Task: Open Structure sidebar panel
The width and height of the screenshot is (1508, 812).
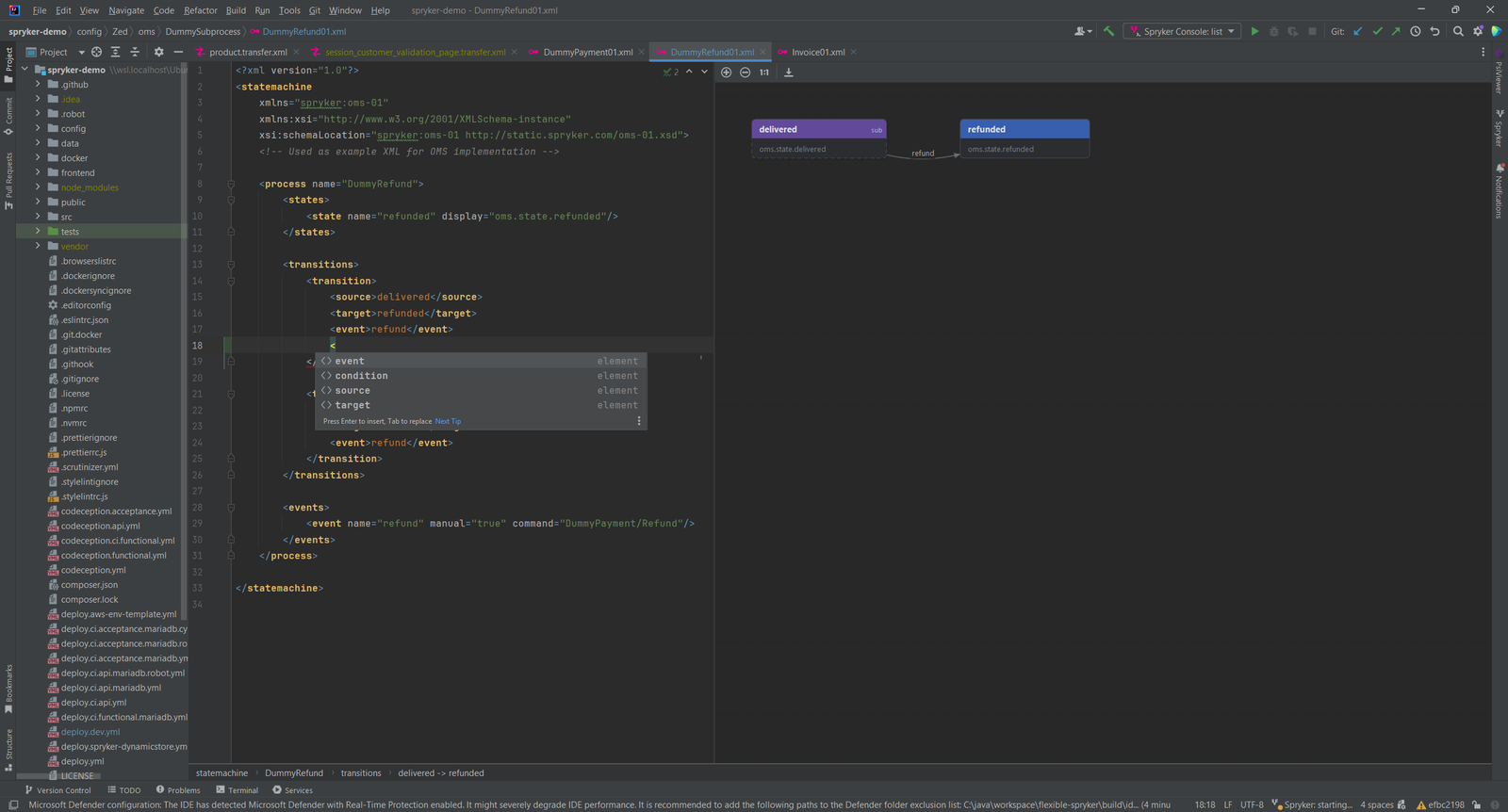Action: click(x=8, y=750)
